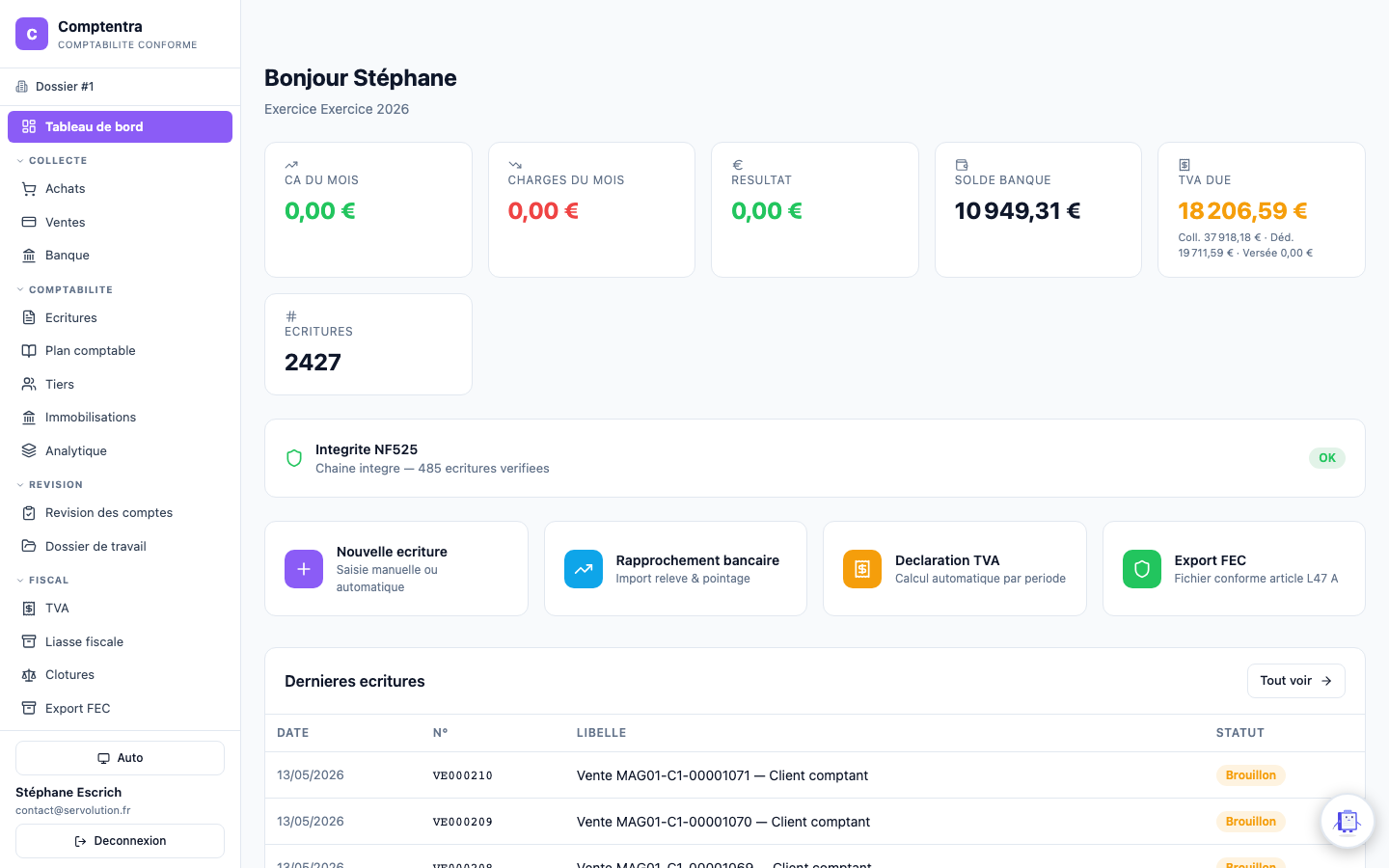Click Brouillon badge of VE000210
The height and width of the screenshot is (868, 1389).
[x=1251, y=775]
